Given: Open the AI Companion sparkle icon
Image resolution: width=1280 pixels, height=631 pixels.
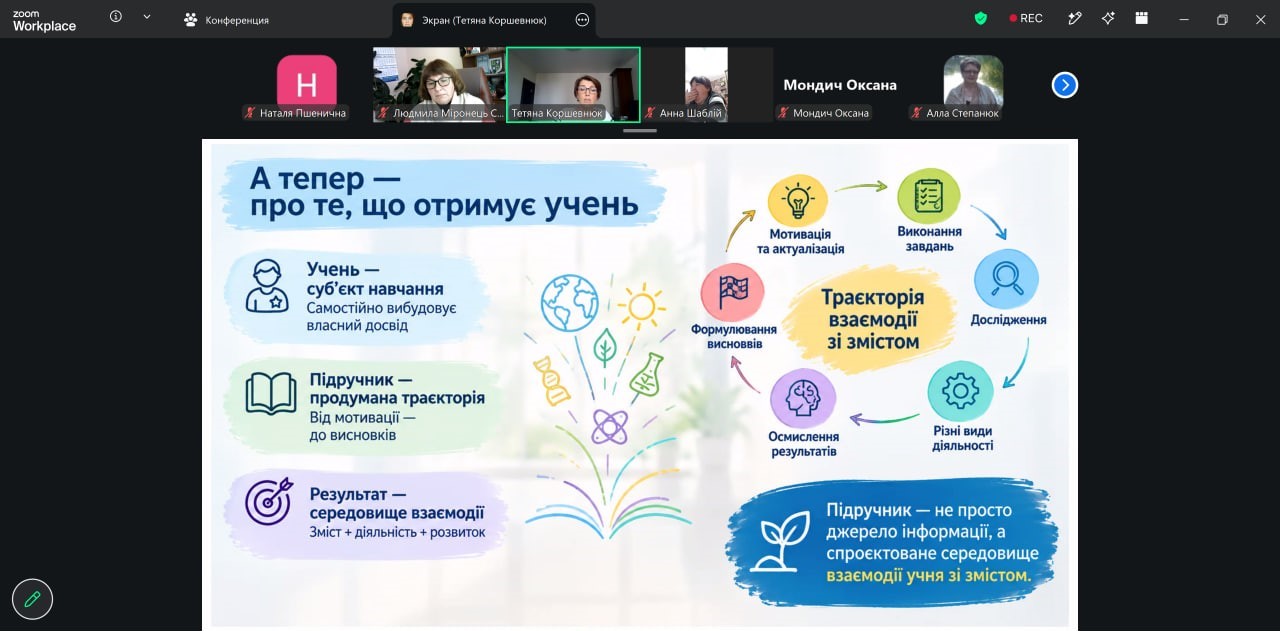Looking at the screenshot, I should [x=1108, y=18].
